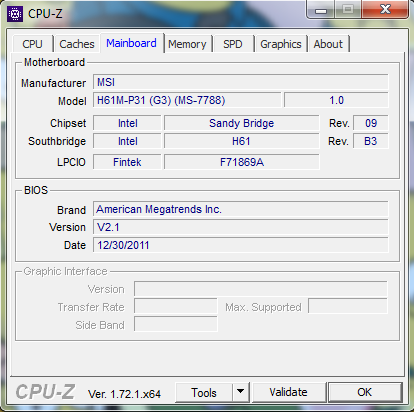The height and width of the screenshot is (412, 414).
Task: Click the Validate button
Action: pyautogui.click(x=289, y=392)
